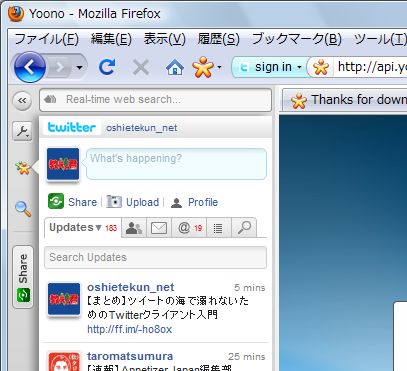Click taromatsumura author name

point(130,356)
